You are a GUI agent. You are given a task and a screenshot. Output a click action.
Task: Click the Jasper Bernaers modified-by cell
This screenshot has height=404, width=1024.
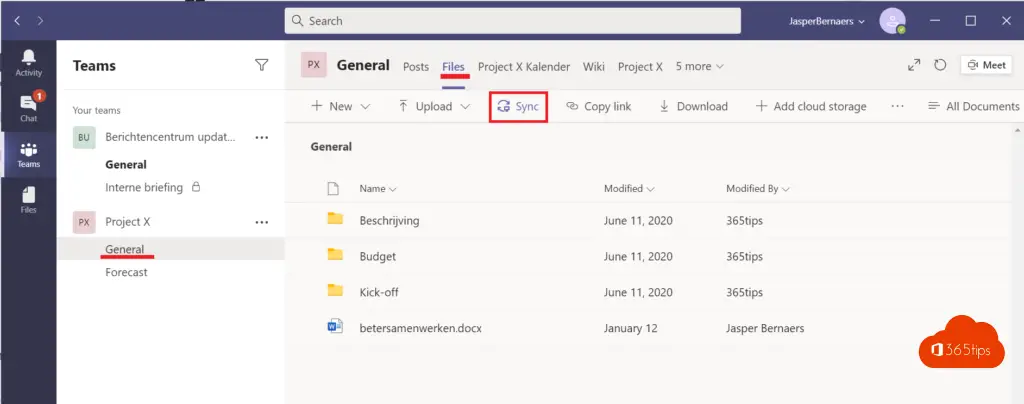(x=765, y=328)
